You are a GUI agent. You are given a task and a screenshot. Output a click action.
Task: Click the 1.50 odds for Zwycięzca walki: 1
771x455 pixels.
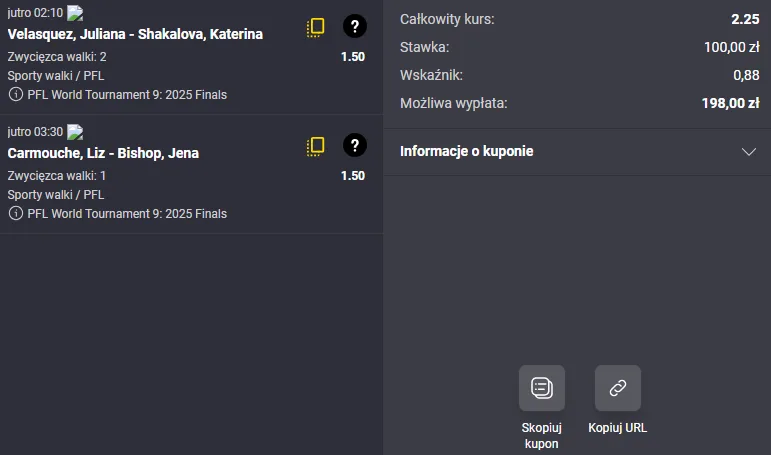point(353,176)
